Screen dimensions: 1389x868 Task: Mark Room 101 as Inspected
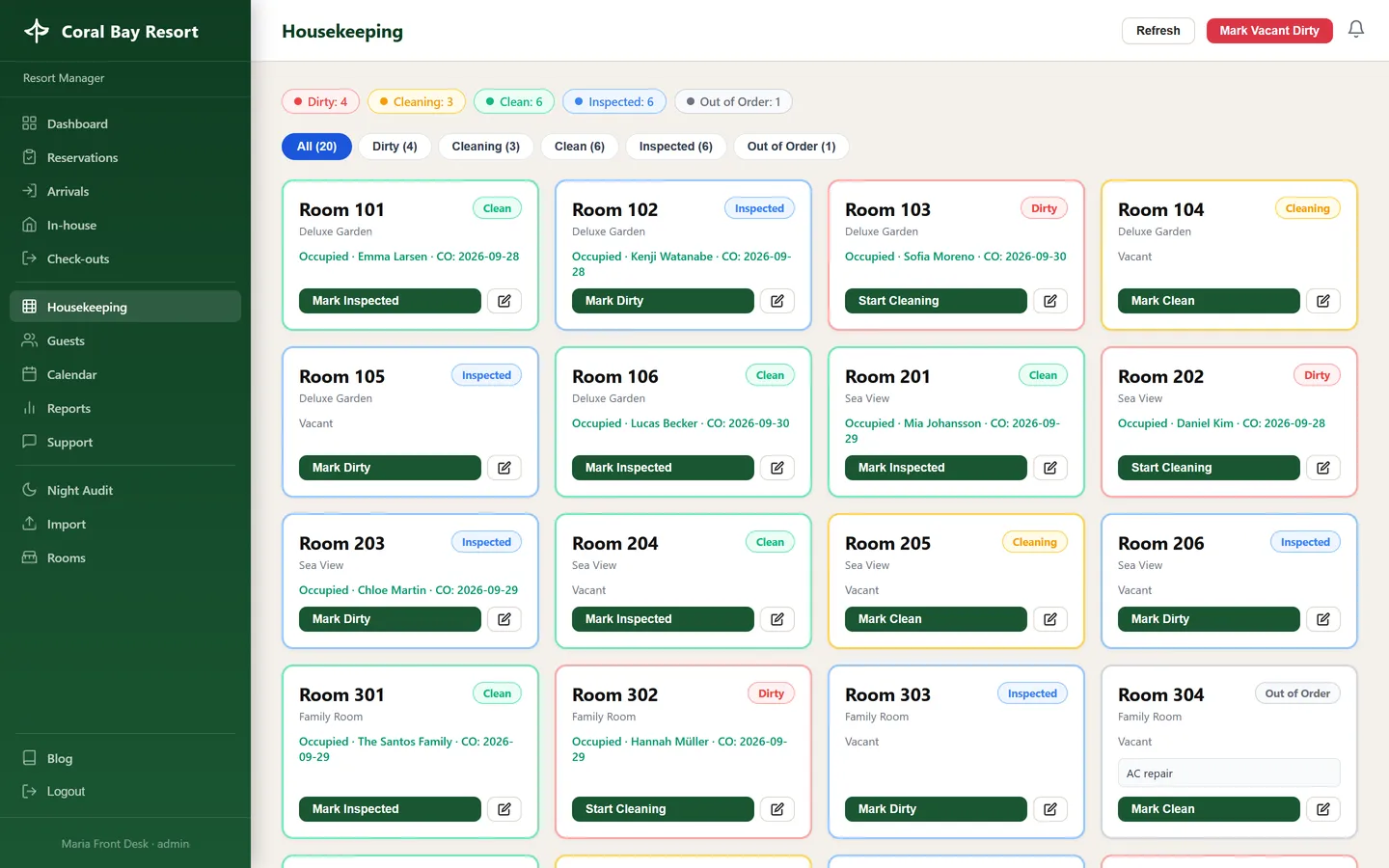pos(390,301)
